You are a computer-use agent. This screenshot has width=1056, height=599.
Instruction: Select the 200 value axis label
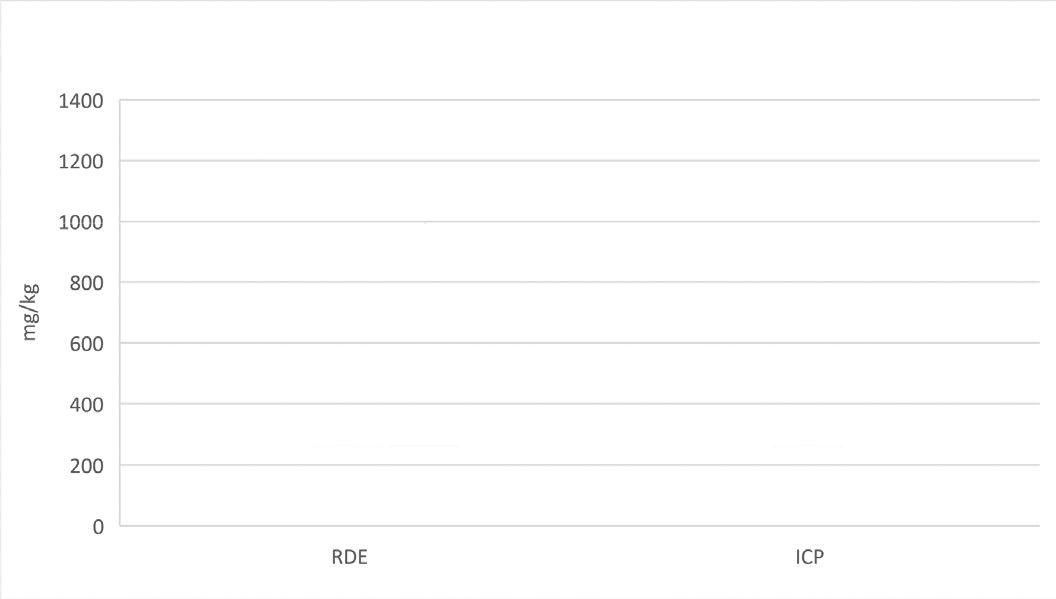pos(87,465)
